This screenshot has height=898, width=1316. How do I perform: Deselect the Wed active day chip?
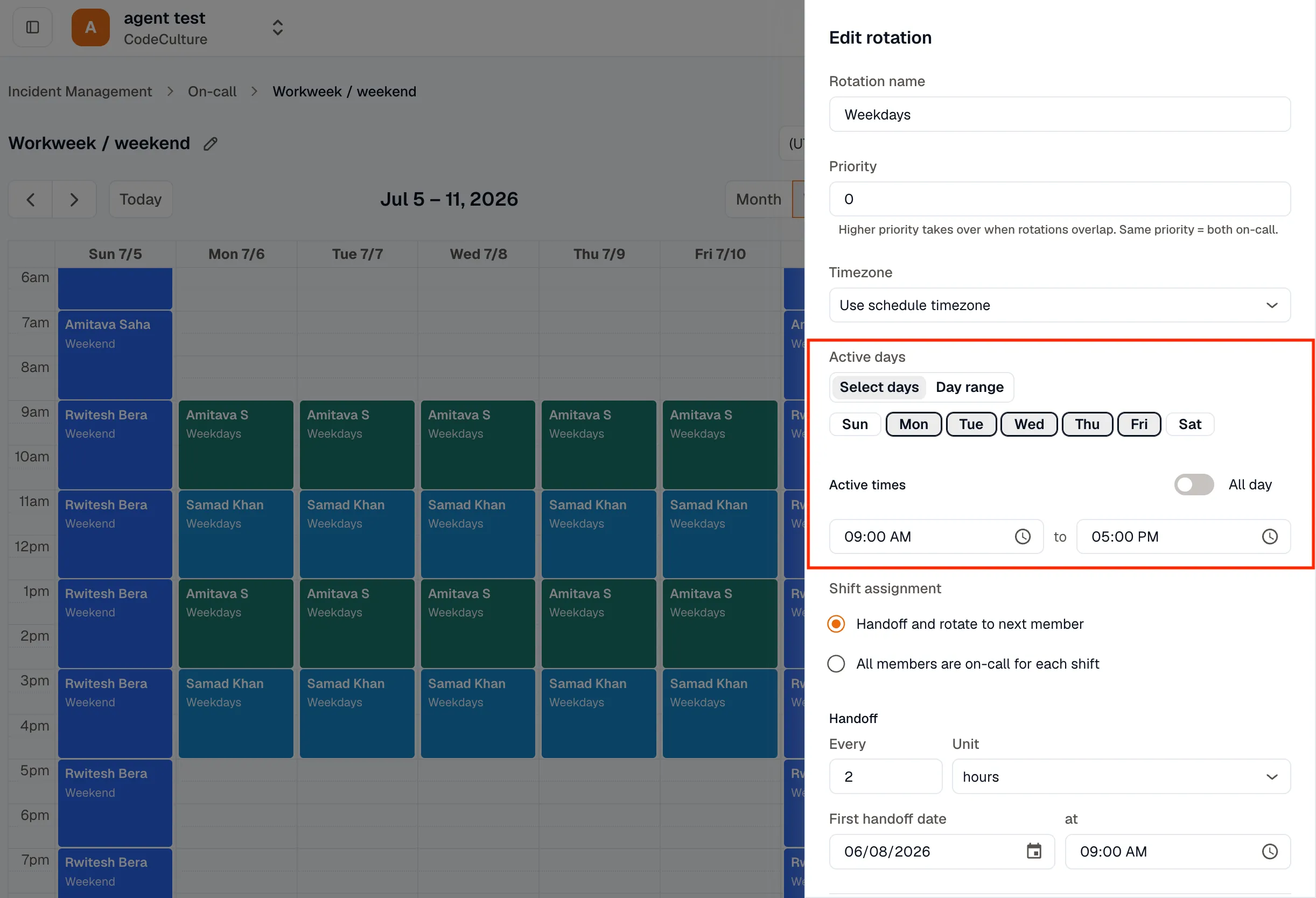click(1028, 424)
